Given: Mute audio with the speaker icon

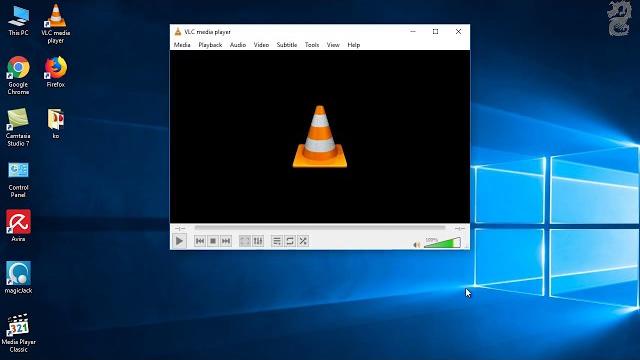Looking at the screenshot, I should [x=417, y=245].
